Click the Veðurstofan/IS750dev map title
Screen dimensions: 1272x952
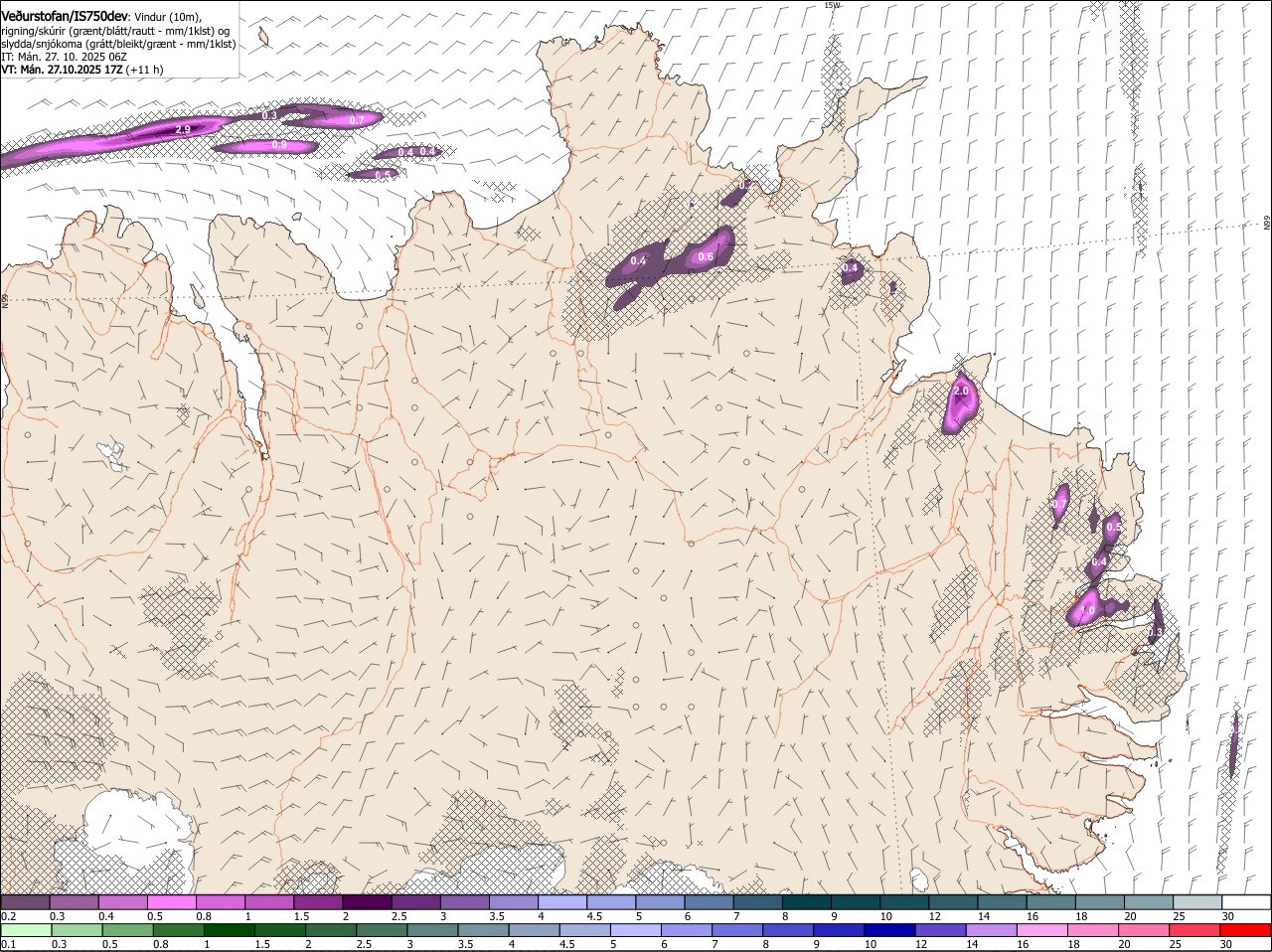point(65,16)
